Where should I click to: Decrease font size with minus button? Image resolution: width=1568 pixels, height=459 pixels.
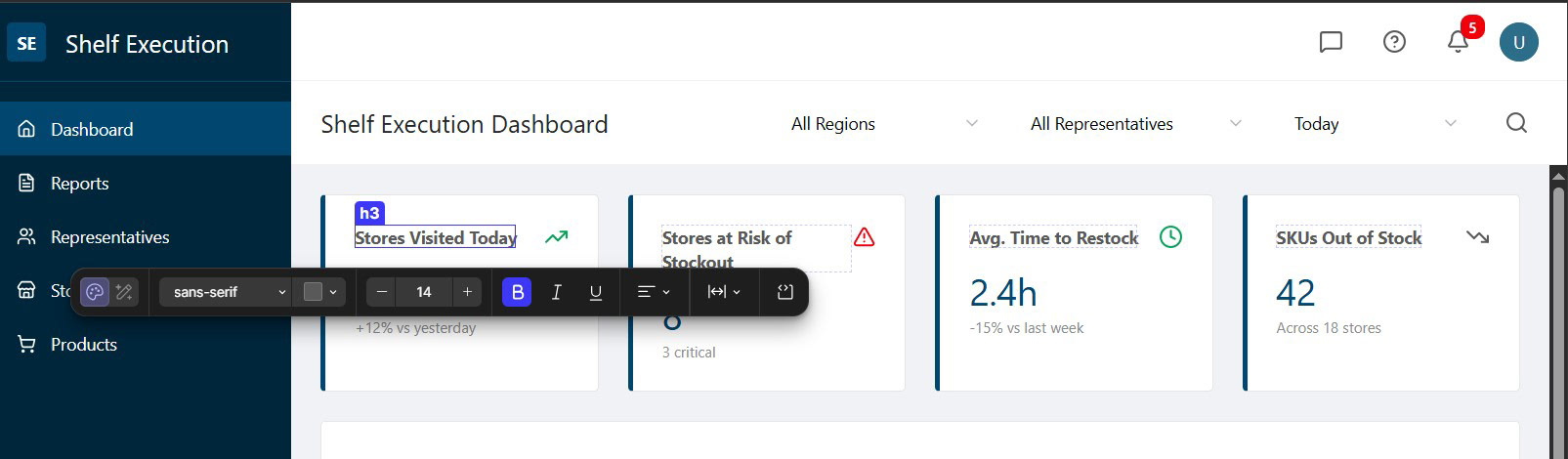pyautogui.click(x=382, y=292)
